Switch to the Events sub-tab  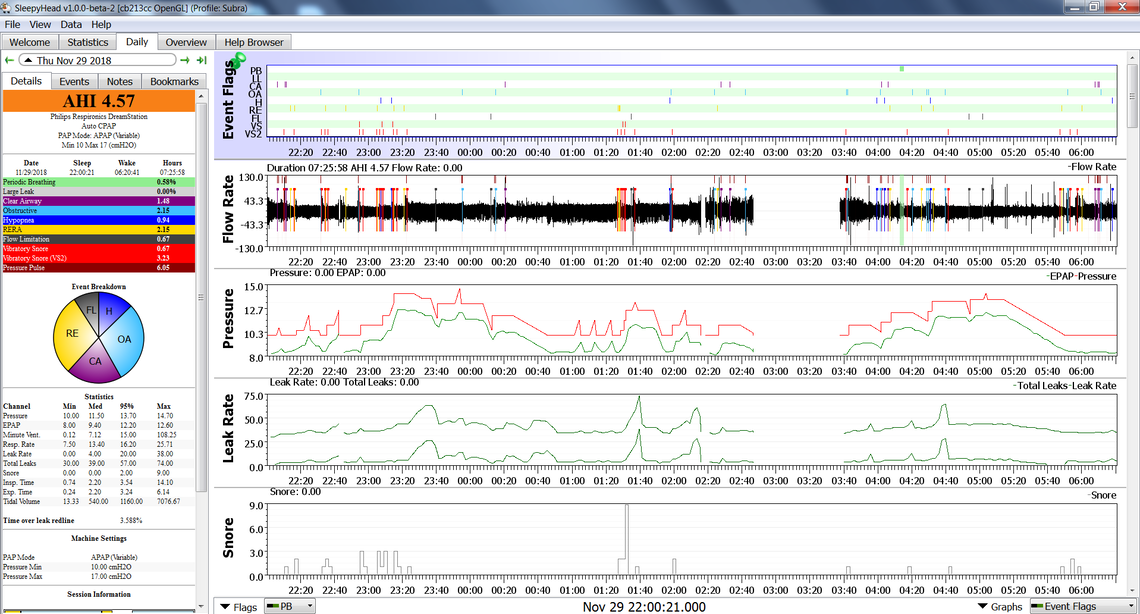pos(74,81)
